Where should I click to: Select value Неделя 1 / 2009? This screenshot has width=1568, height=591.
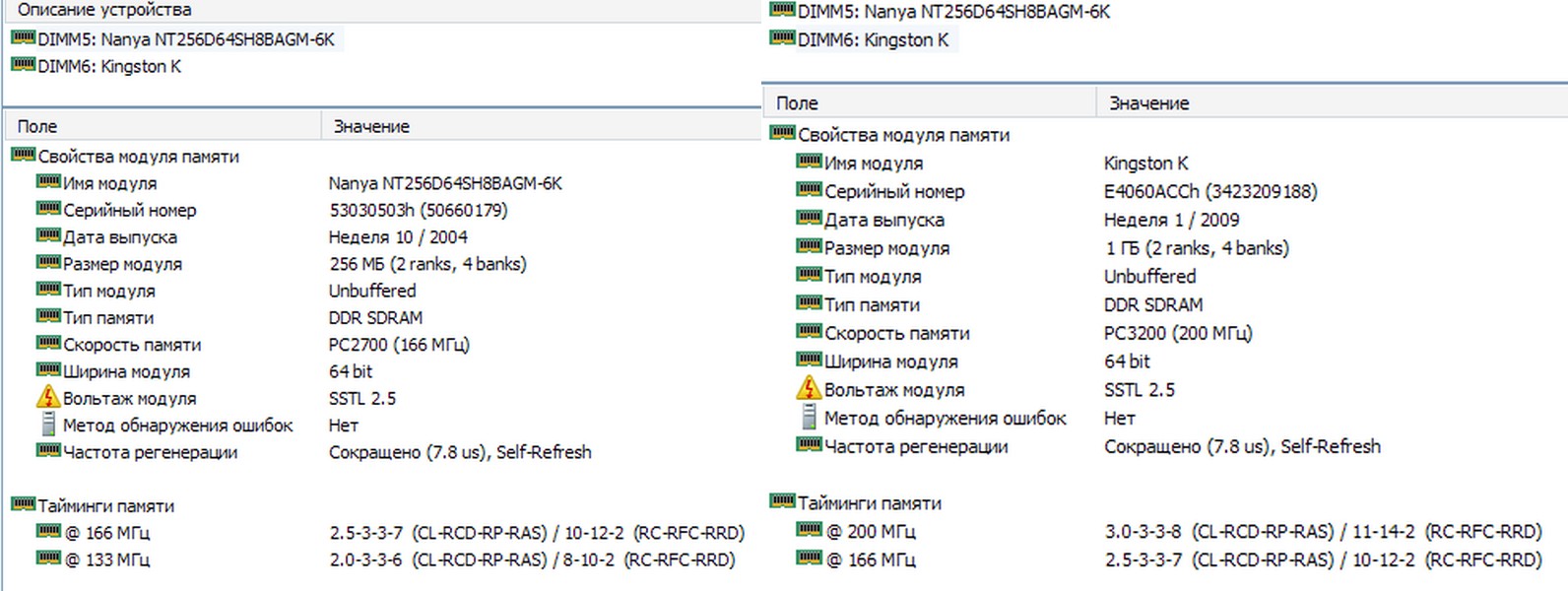pyautogui.click(x=1172, y=220)
